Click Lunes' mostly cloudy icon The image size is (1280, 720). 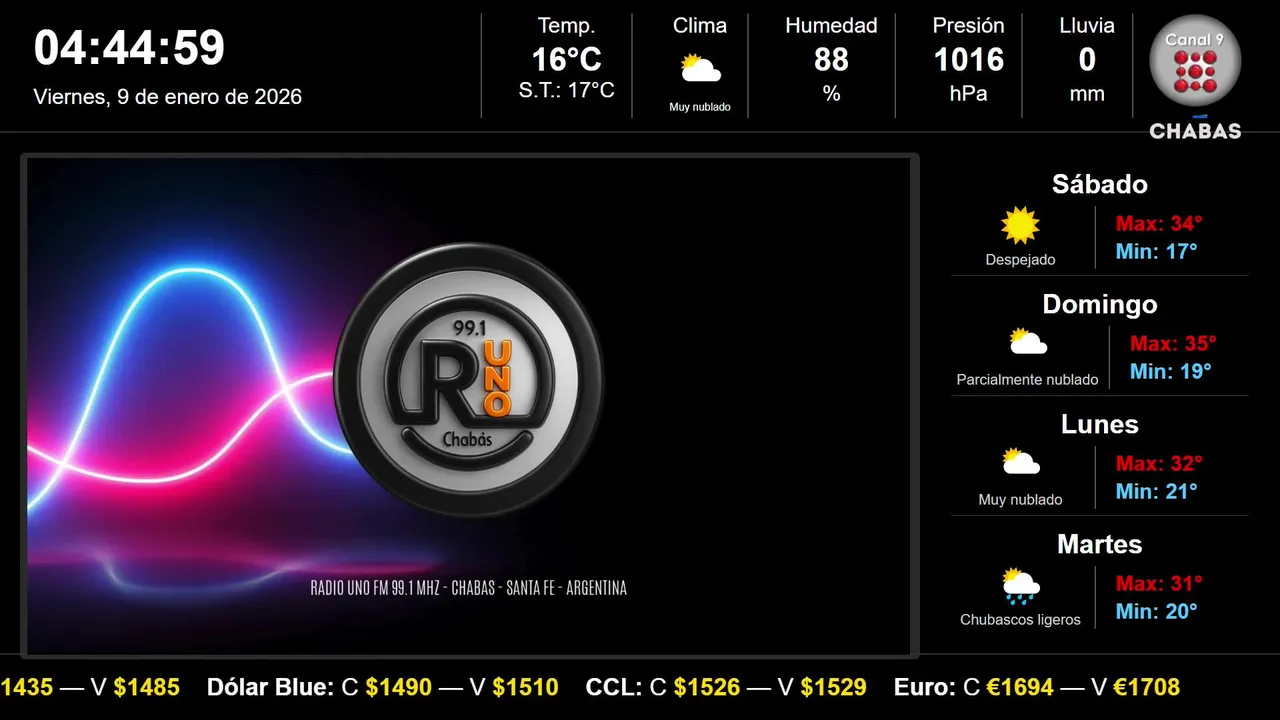[x=1021, y=462]
